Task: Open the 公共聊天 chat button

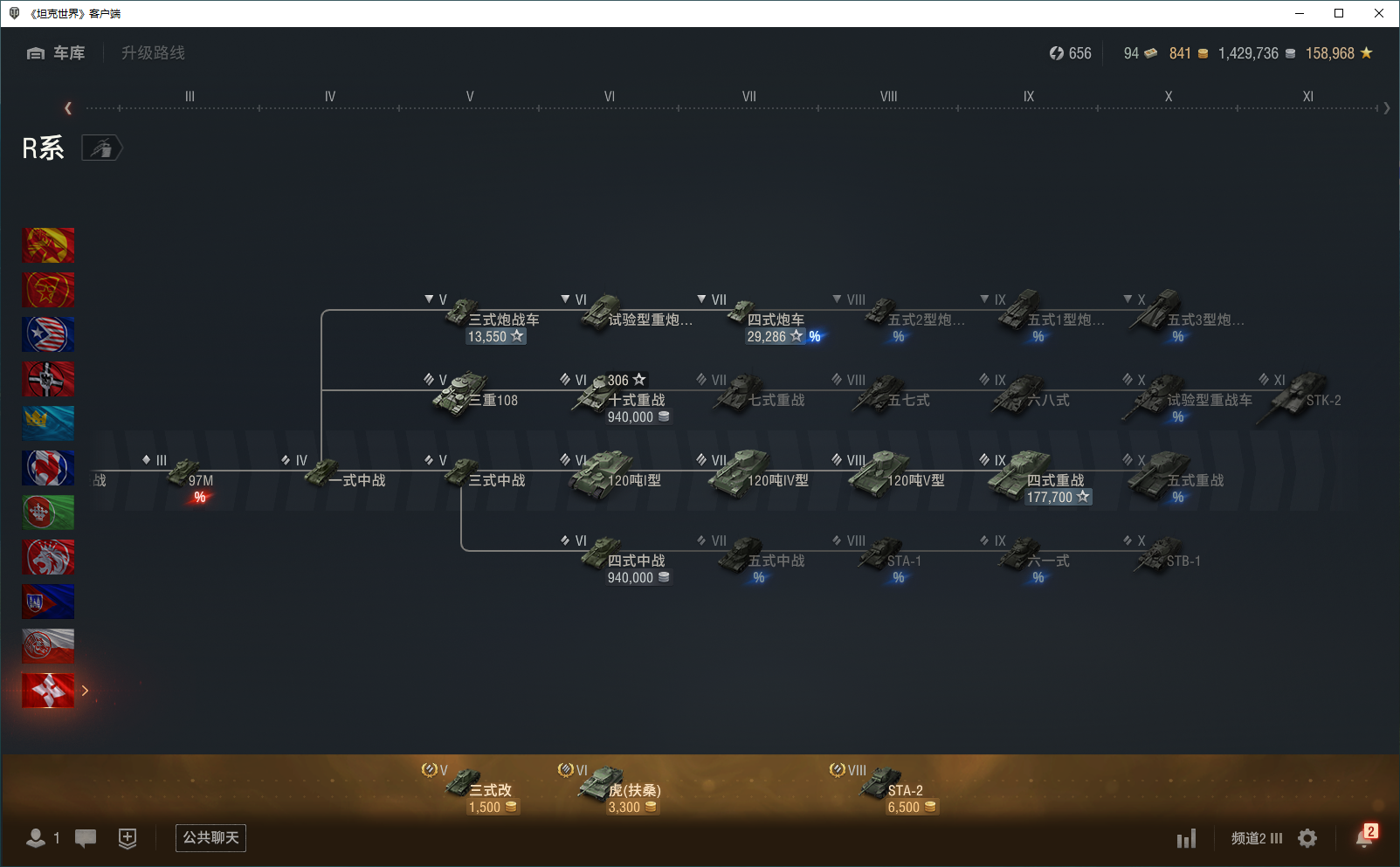Action: pos(210,838)
